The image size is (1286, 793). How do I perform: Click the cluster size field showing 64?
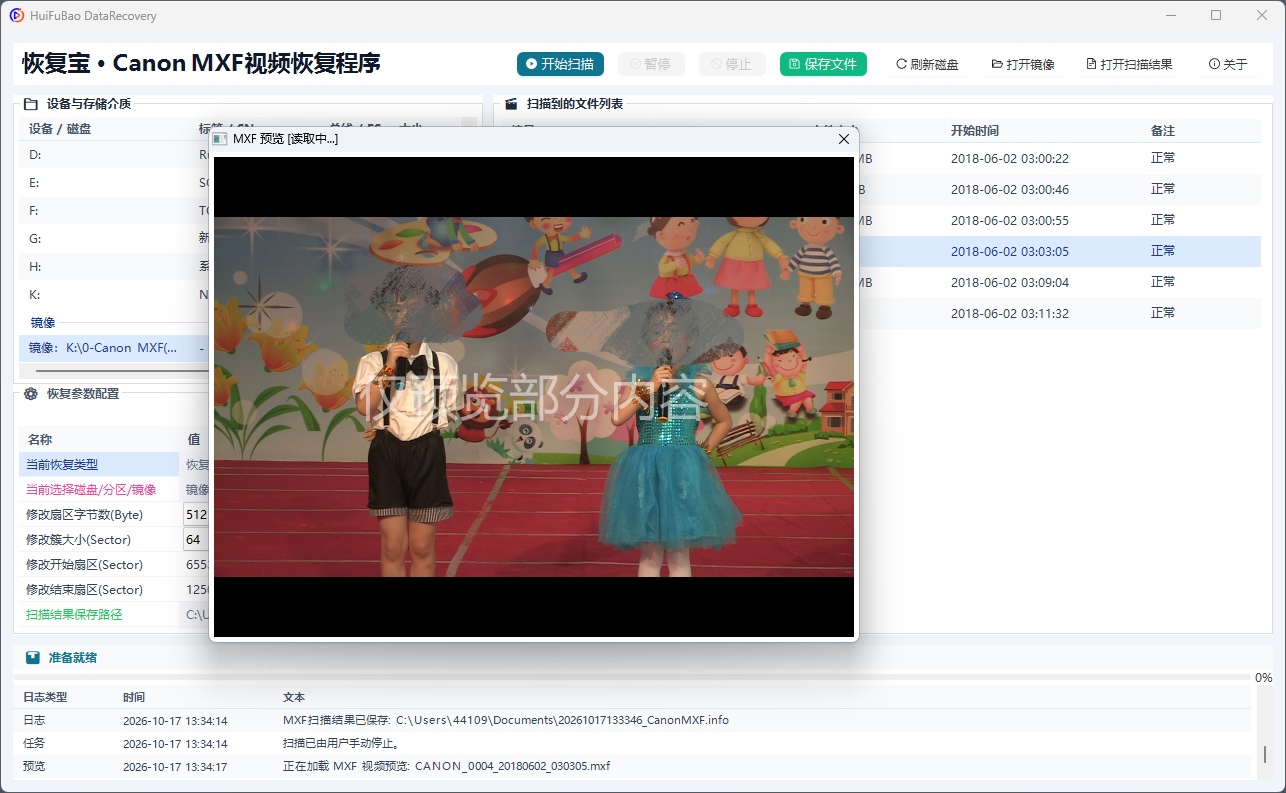click(197, 540)
